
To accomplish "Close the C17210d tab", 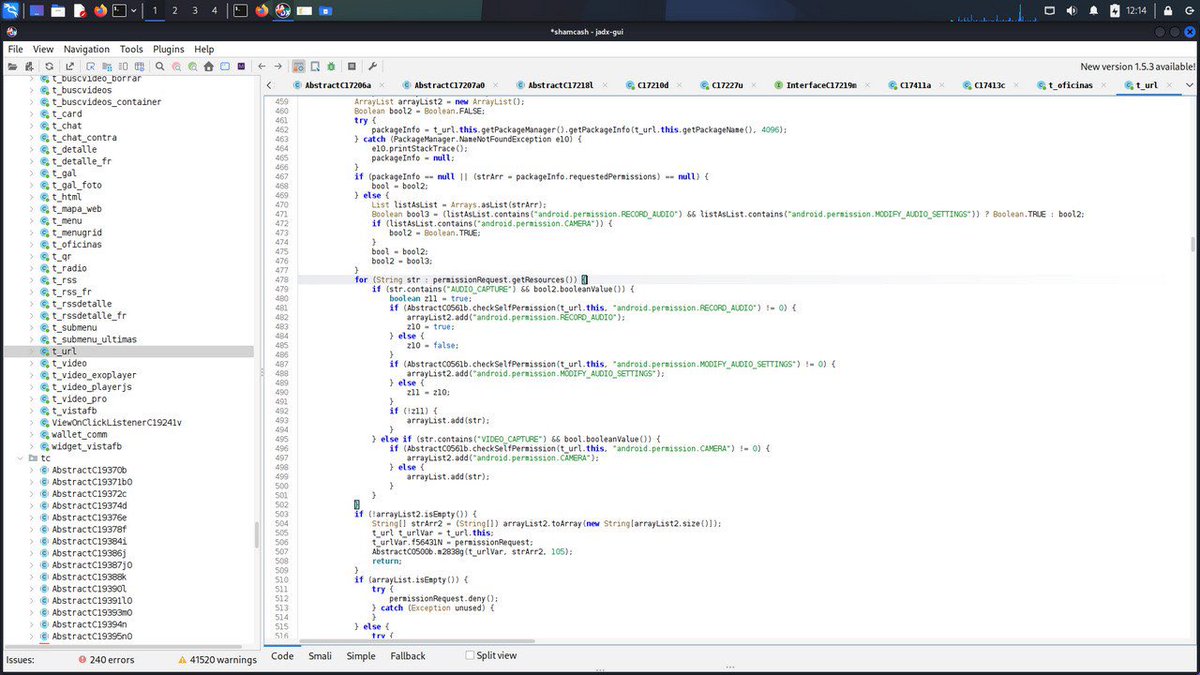I will point(679,86).
